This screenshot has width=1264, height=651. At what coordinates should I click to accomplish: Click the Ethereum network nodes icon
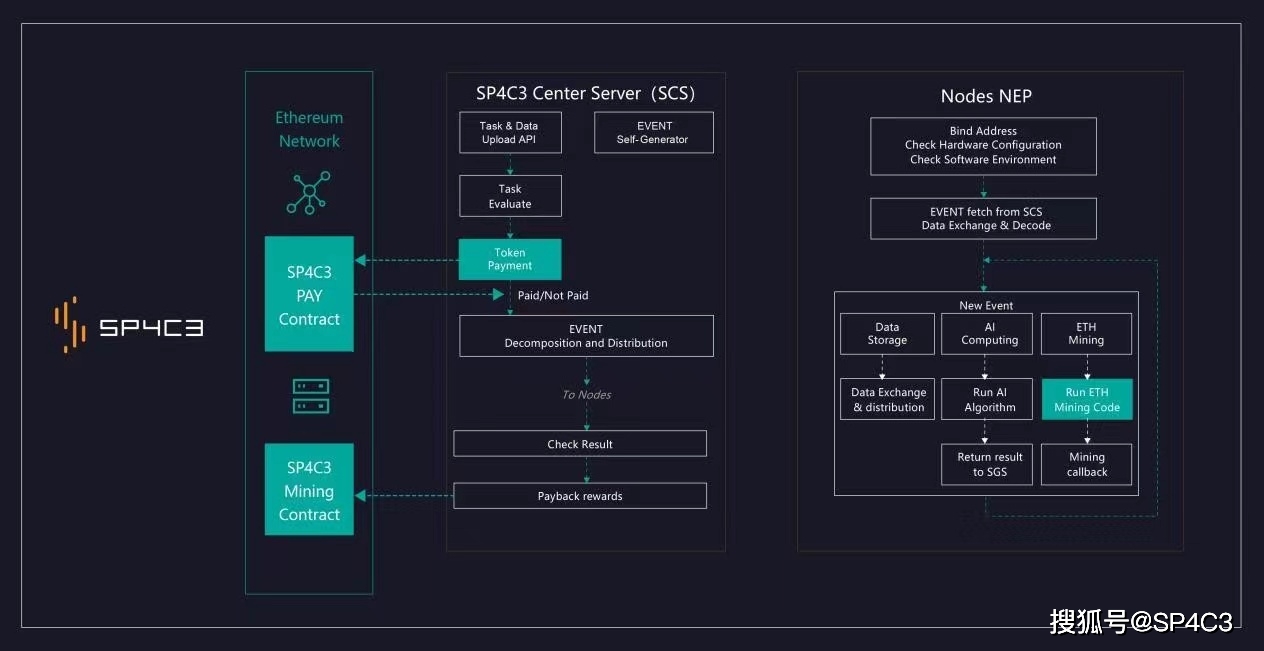coord(308,193)
